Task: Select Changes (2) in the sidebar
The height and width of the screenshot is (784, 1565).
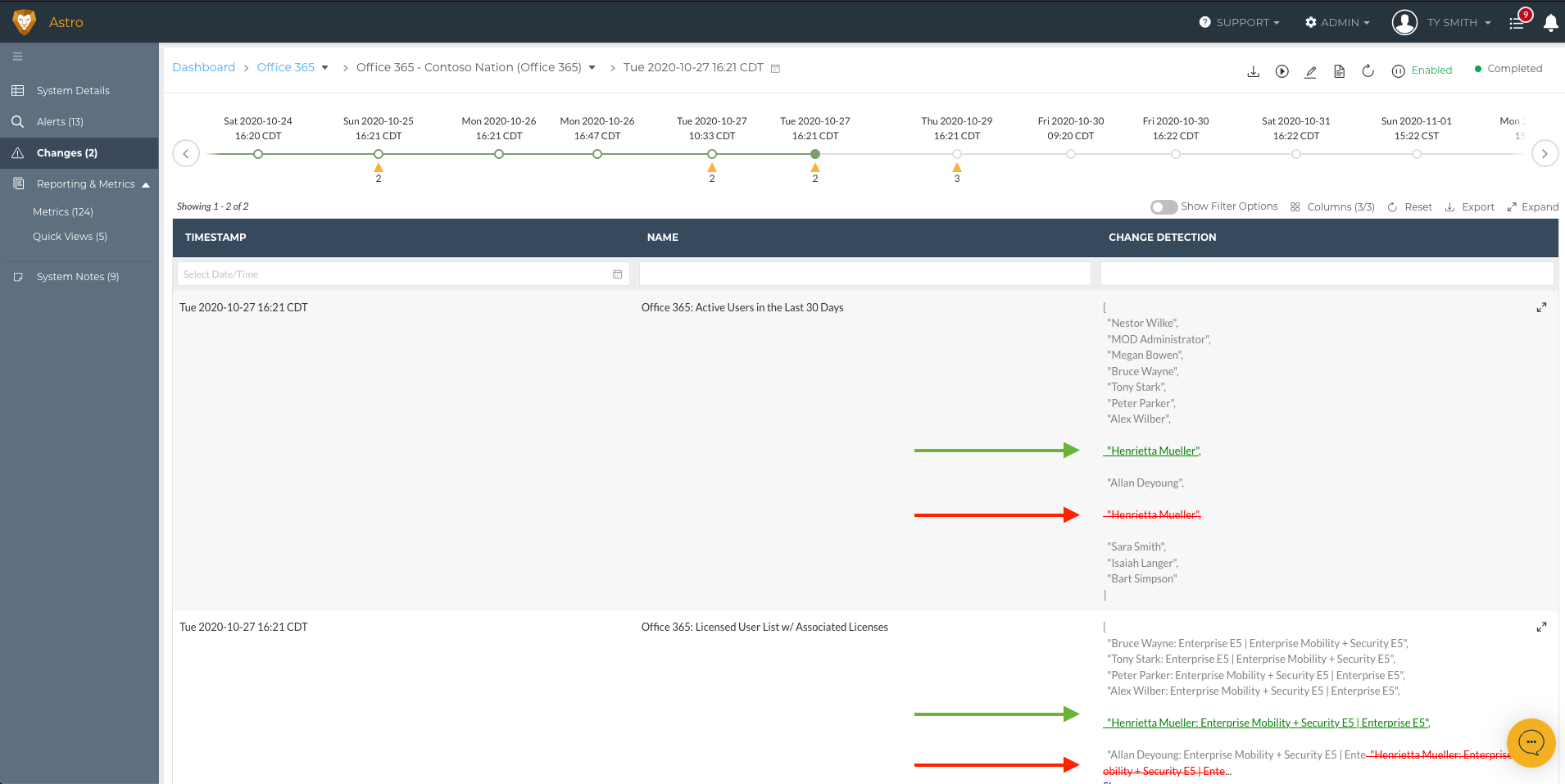Action: (79, 152)
